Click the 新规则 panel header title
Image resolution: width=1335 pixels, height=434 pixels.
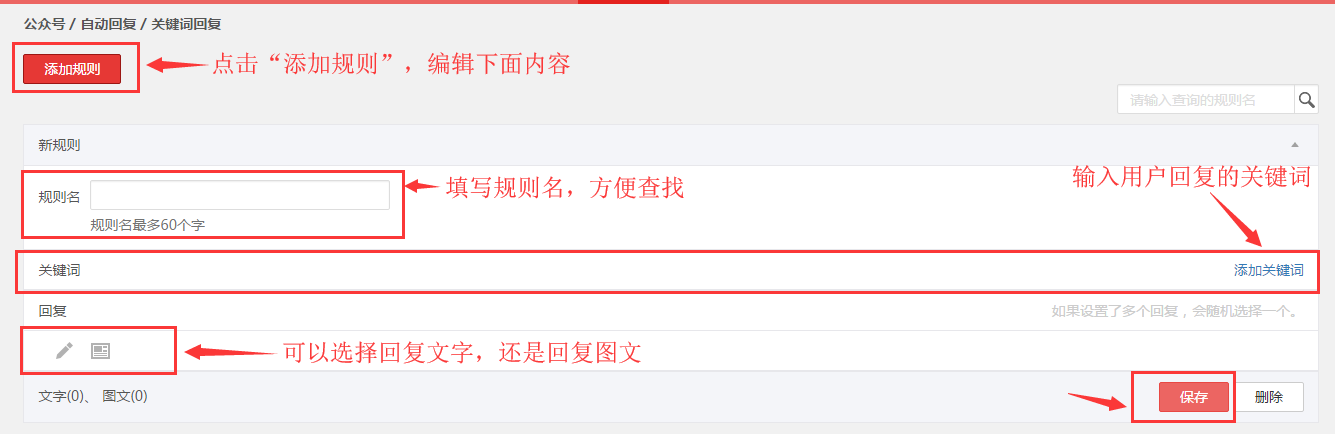pos(59,145)
